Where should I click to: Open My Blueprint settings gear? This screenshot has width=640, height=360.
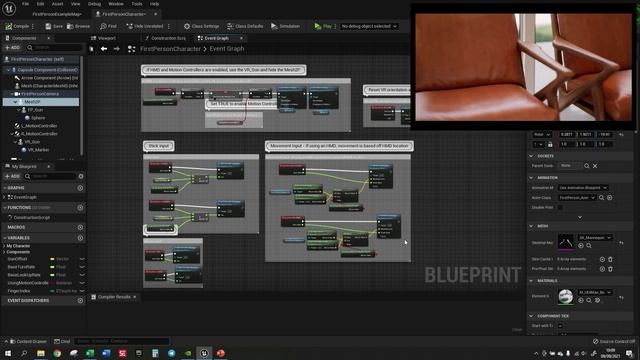click(x=81, y=176)
